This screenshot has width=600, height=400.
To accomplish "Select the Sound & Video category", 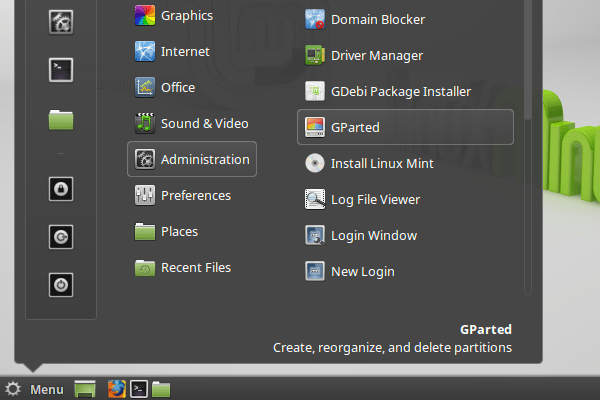I will coord(192,123).
